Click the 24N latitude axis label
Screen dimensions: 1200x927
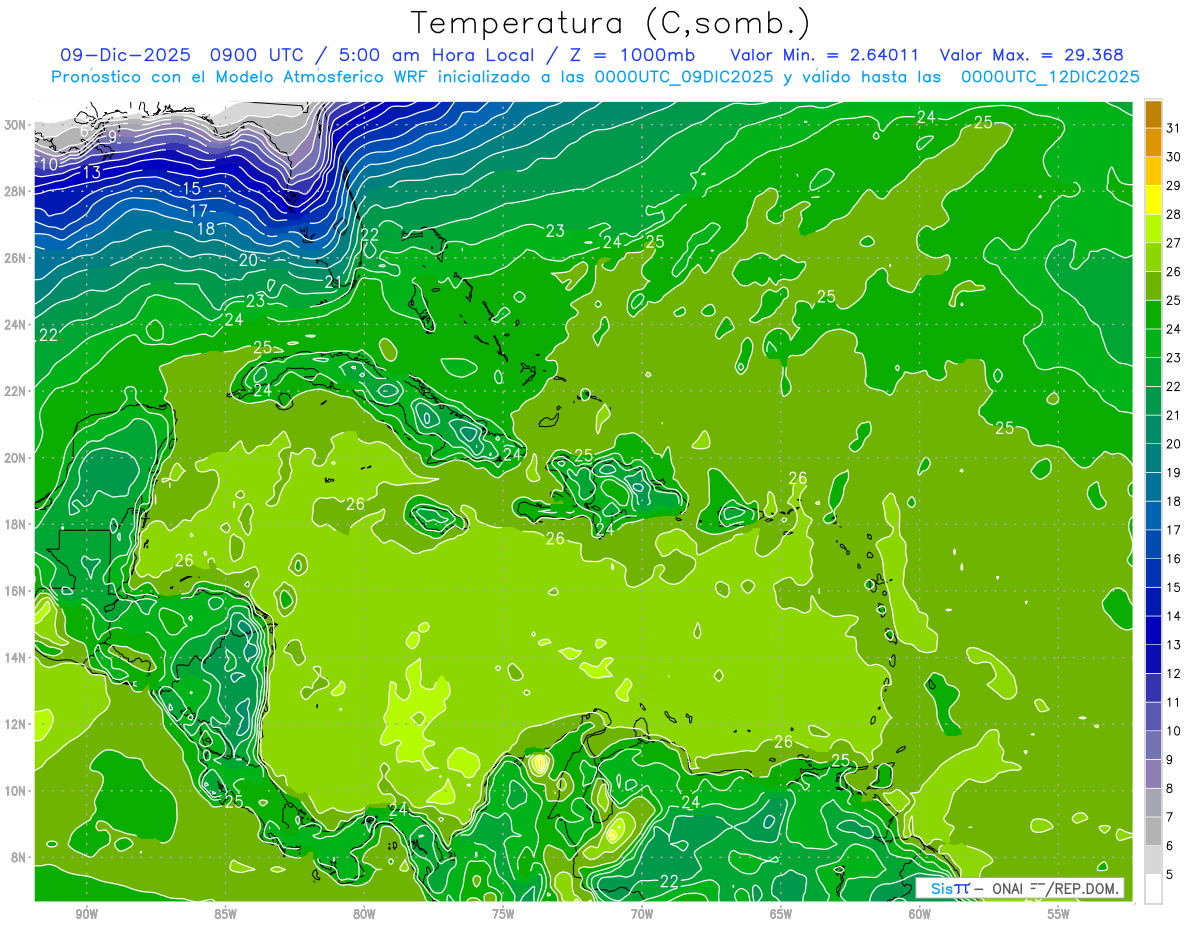click(x=16, y=325)
